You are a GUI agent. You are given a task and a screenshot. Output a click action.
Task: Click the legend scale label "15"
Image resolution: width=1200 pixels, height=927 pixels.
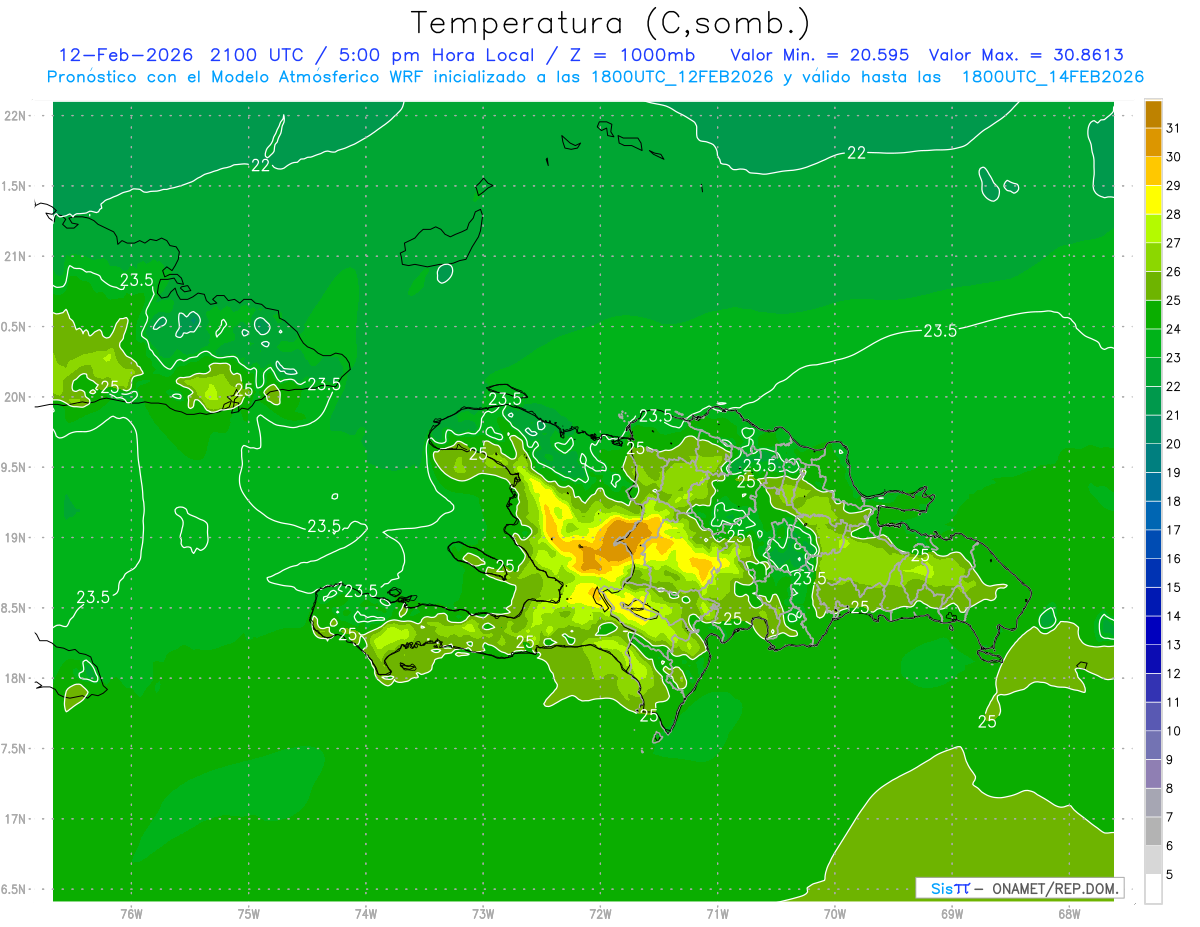[1174, 588]
